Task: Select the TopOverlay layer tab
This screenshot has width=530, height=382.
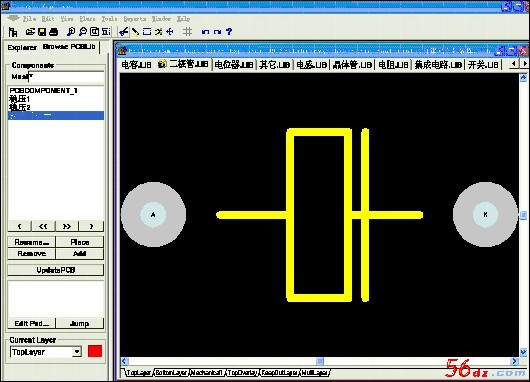Action: pyautogui.click(x=243, y=373)
